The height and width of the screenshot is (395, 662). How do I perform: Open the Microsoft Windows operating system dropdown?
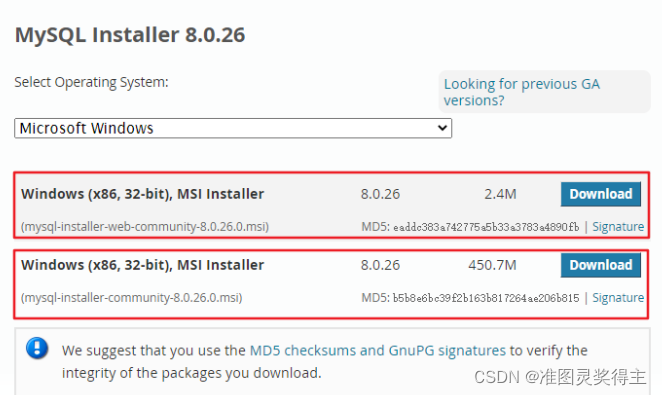click(x=233, y=128)
